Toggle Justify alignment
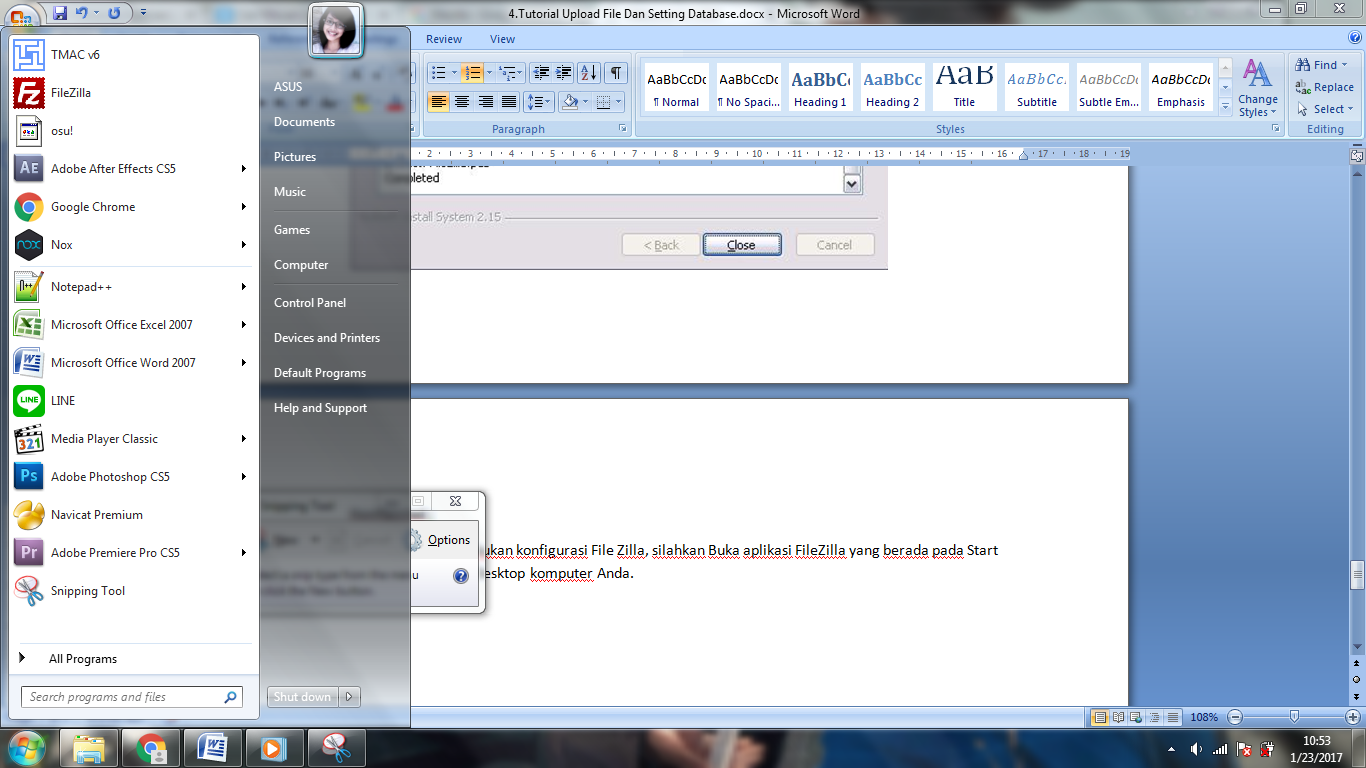The width and height of the screenshot is (1366, 768). pyautogui.click(x=509, y=102)
